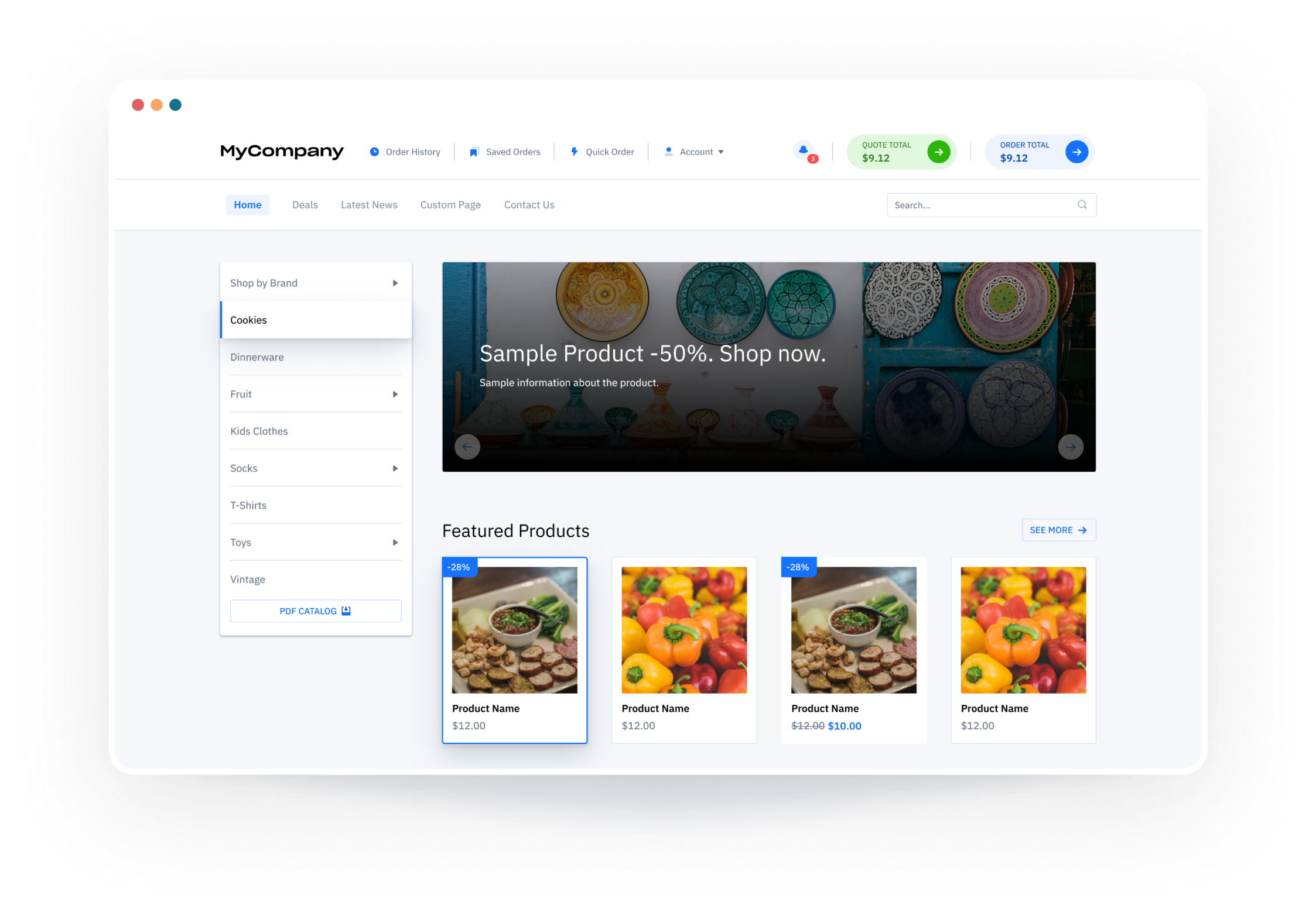Go to previous banner slide
Viewport: 1316px width, 912px height.
[x=467, y=447]
